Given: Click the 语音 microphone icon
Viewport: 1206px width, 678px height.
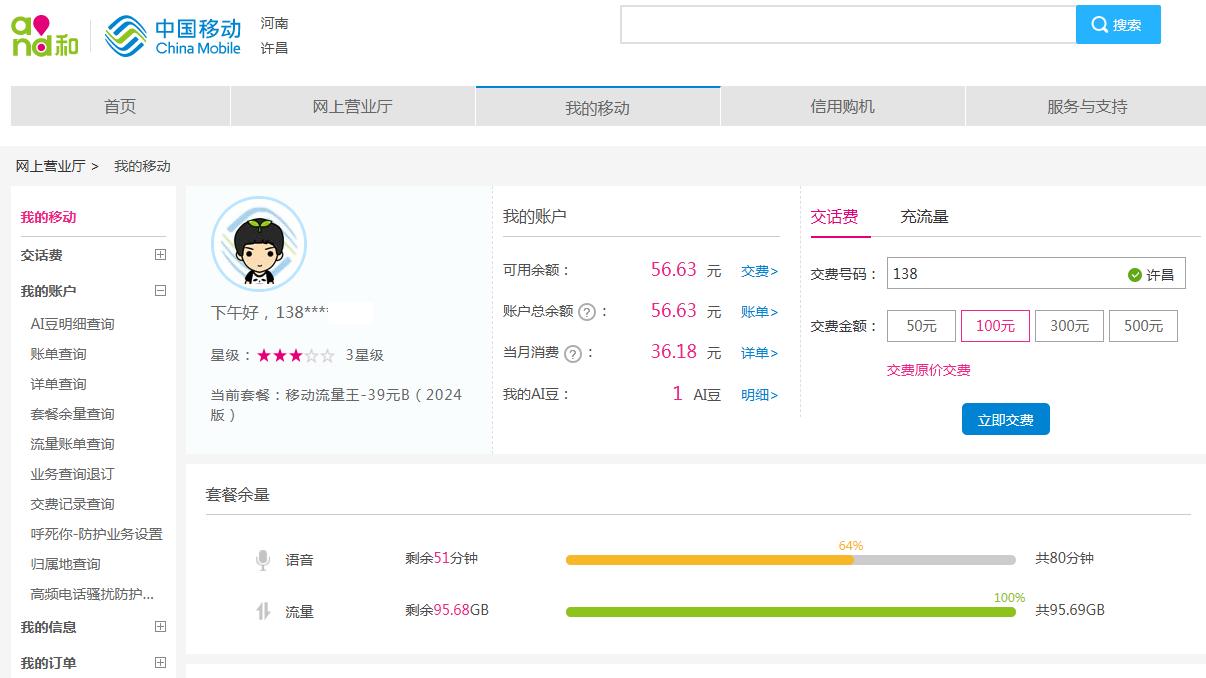Looking at the screenshot, I should [263, 560].
